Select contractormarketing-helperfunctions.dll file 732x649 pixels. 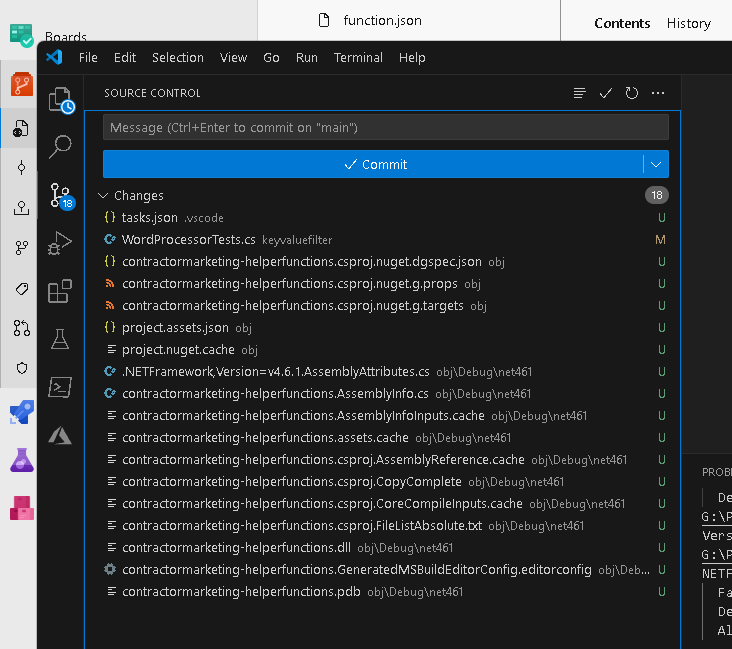383,548
